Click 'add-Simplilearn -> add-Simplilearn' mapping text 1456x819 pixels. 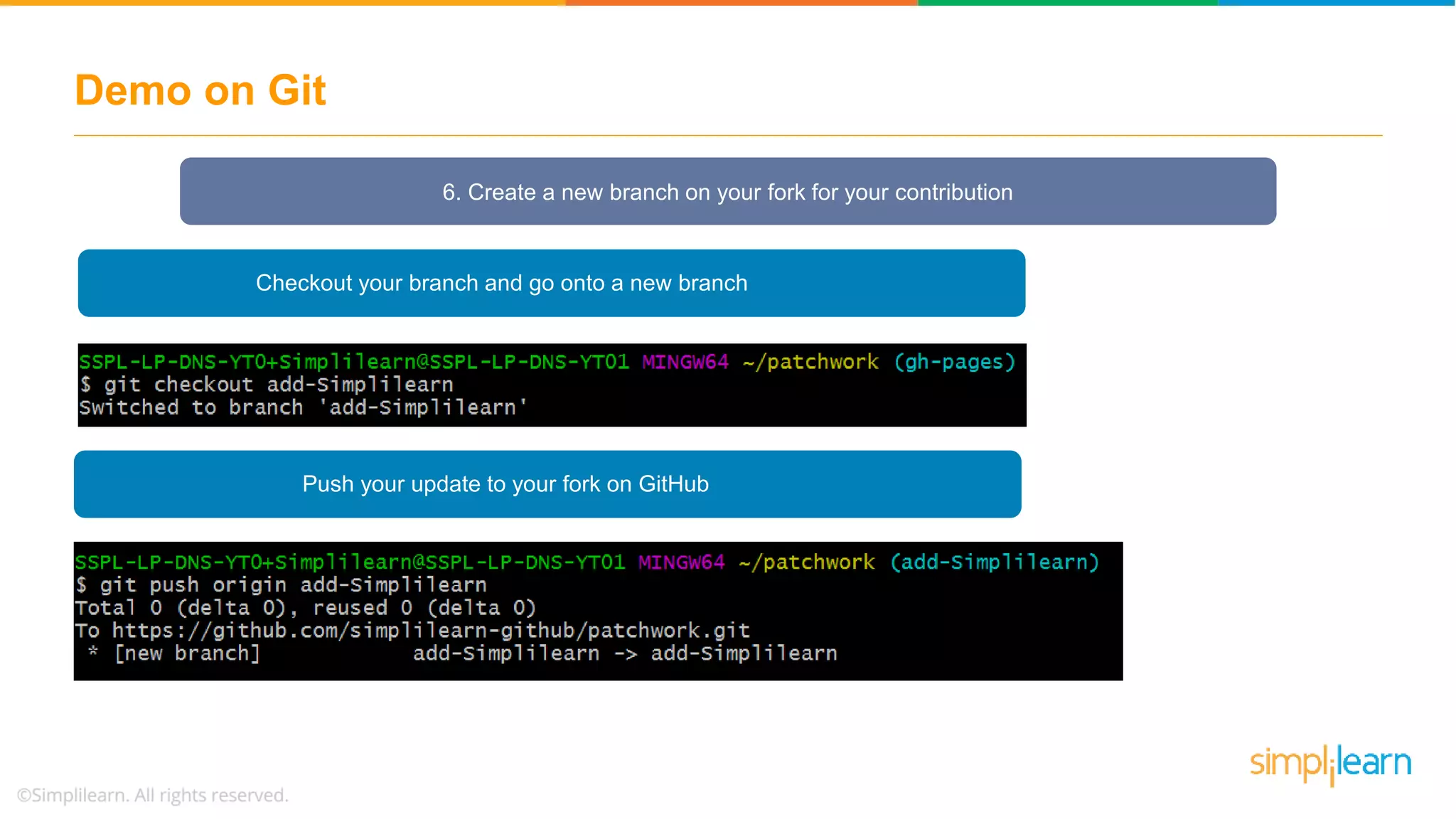coord(626,653)
